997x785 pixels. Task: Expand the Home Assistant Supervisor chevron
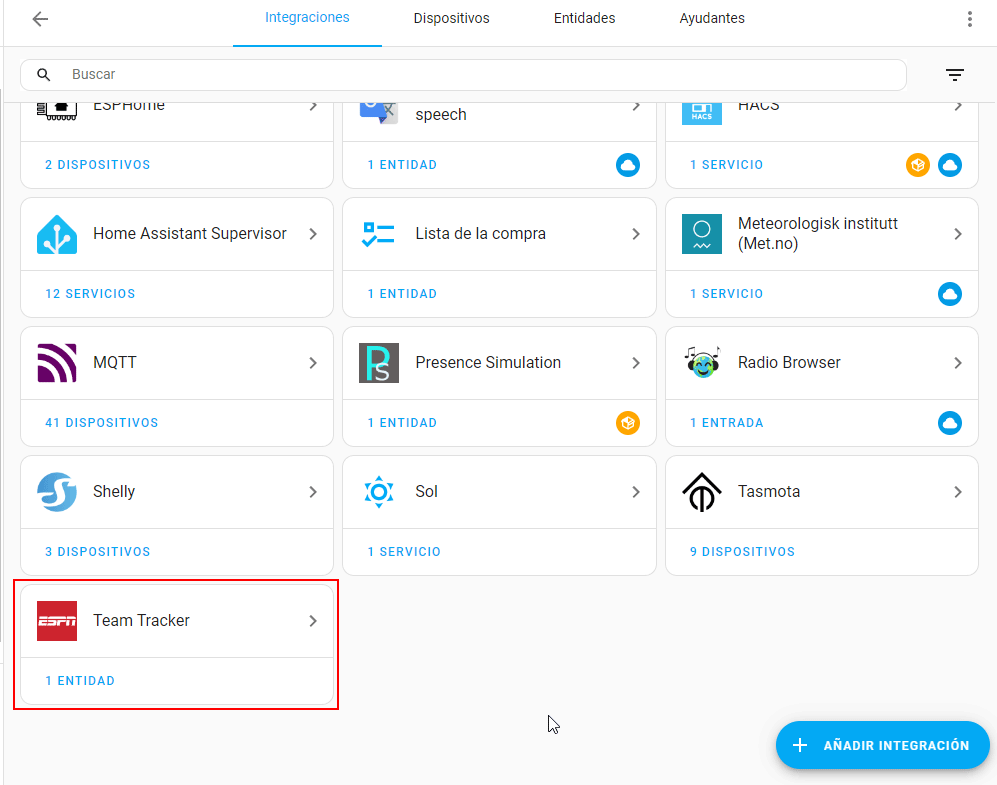pos(313,234)
